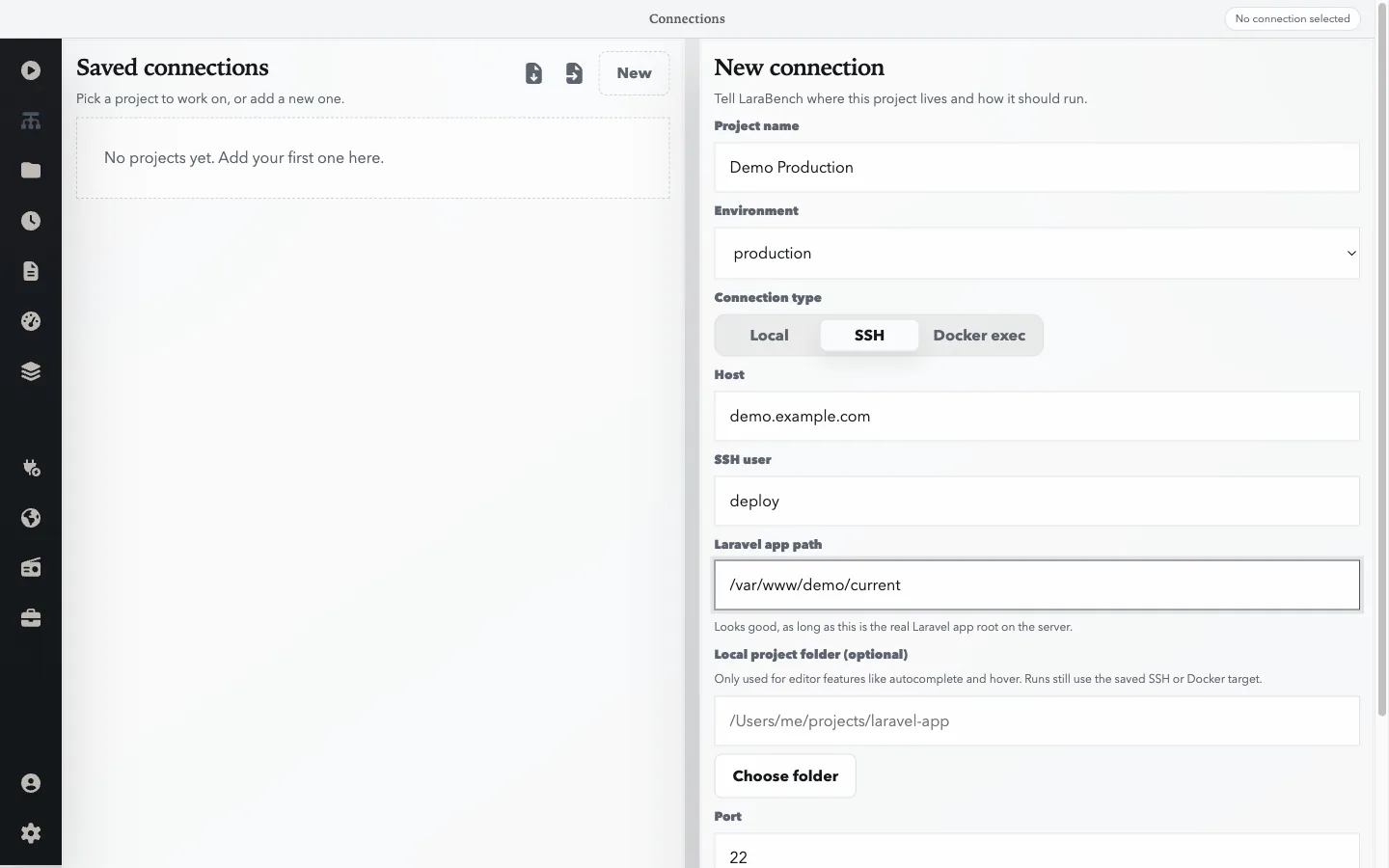
Task: Select SSH connection type
Action: [869, 336]
